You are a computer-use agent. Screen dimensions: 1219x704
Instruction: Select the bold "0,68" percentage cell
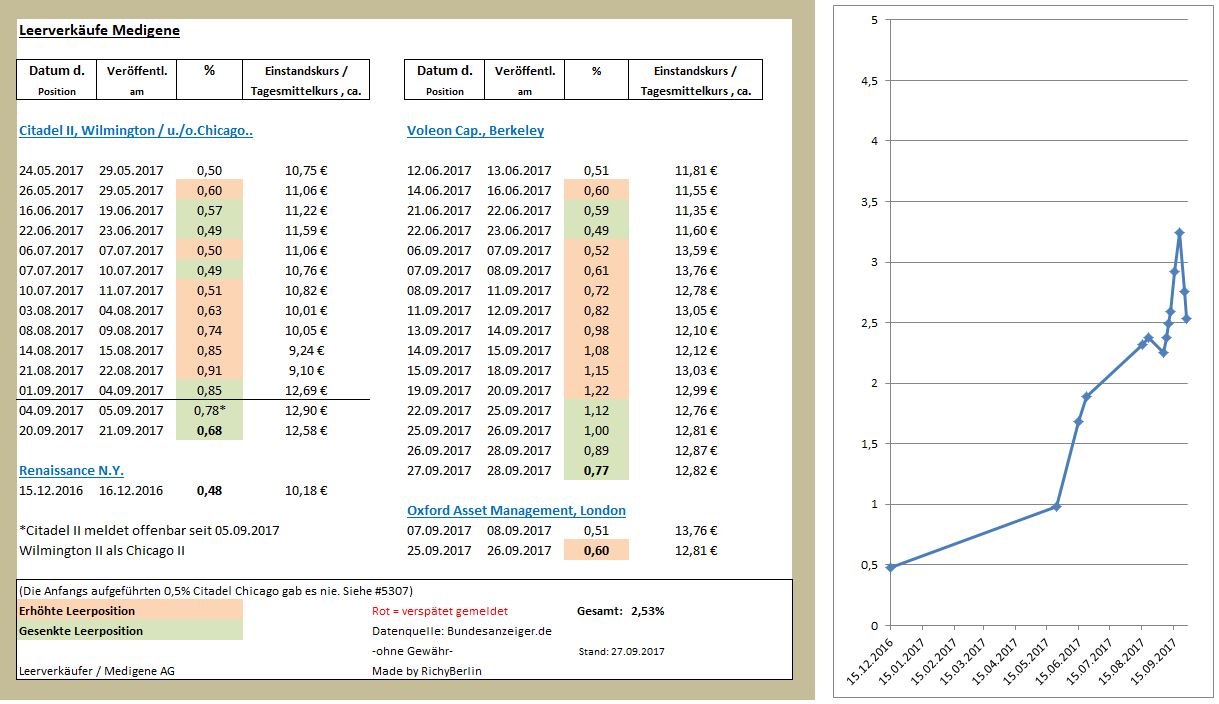point(208,430)
